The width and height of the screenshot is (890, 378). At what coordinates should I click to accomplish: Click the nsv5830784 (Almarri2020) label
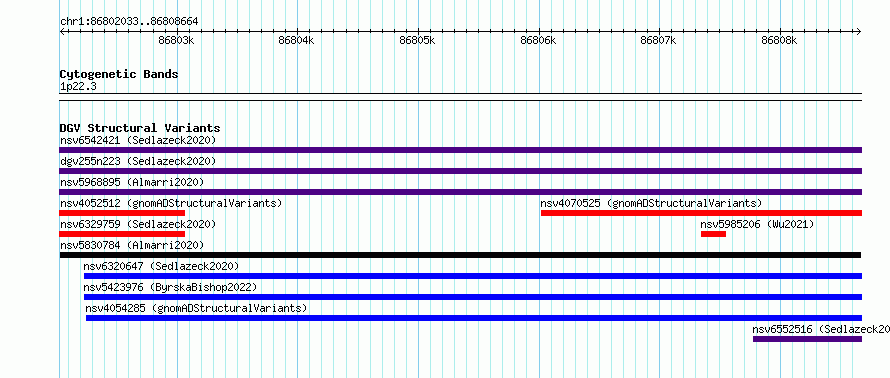132,245
